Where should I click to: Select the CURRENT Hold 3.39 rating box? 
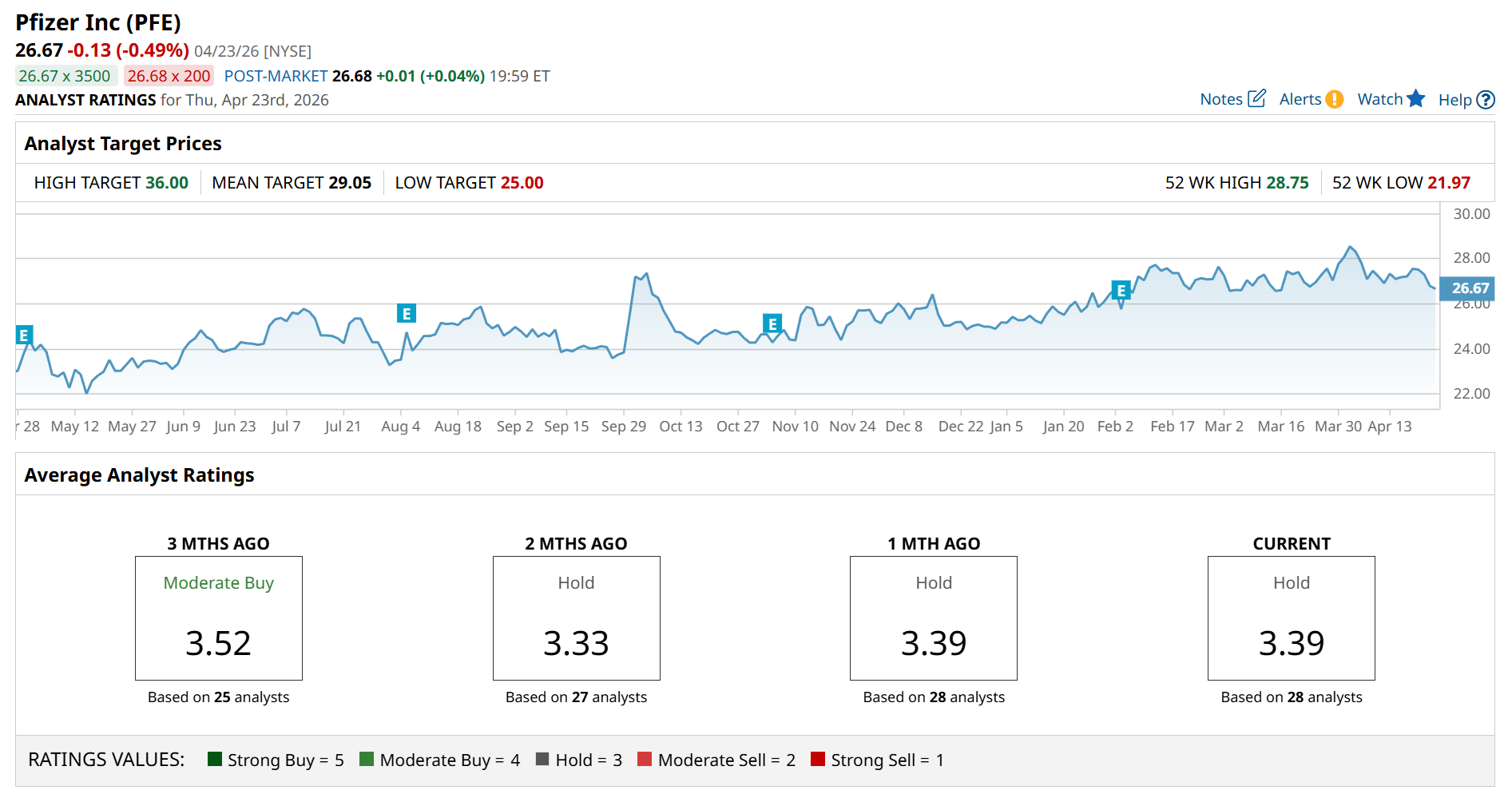pyautogui.click(x=1291, y=617)
